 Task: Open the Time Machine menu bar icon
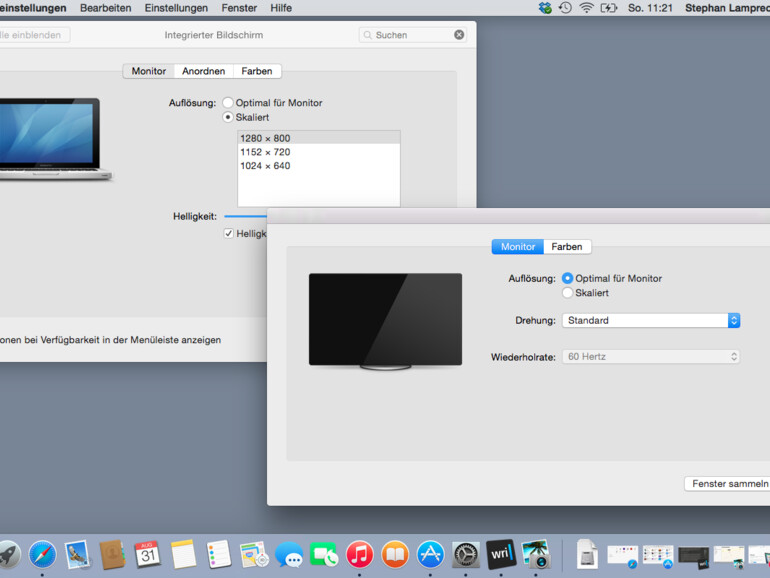click(x=565, y=8)
